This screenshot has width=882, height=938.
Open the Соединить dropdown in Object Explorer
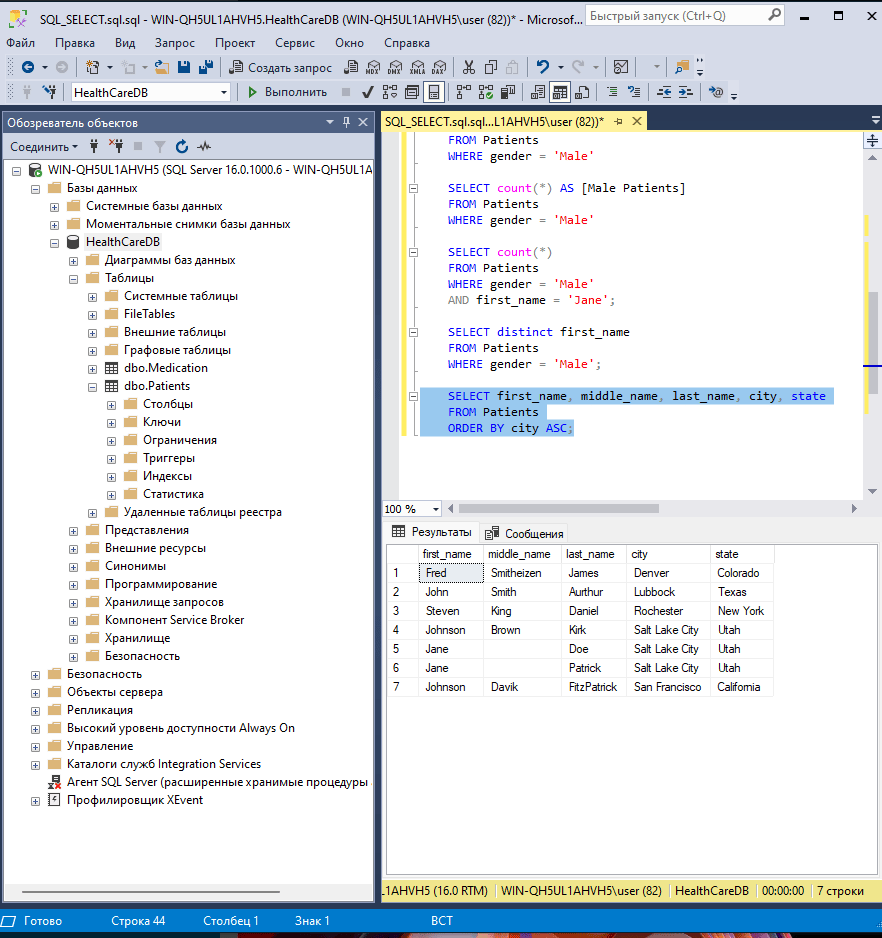(44, 147)
